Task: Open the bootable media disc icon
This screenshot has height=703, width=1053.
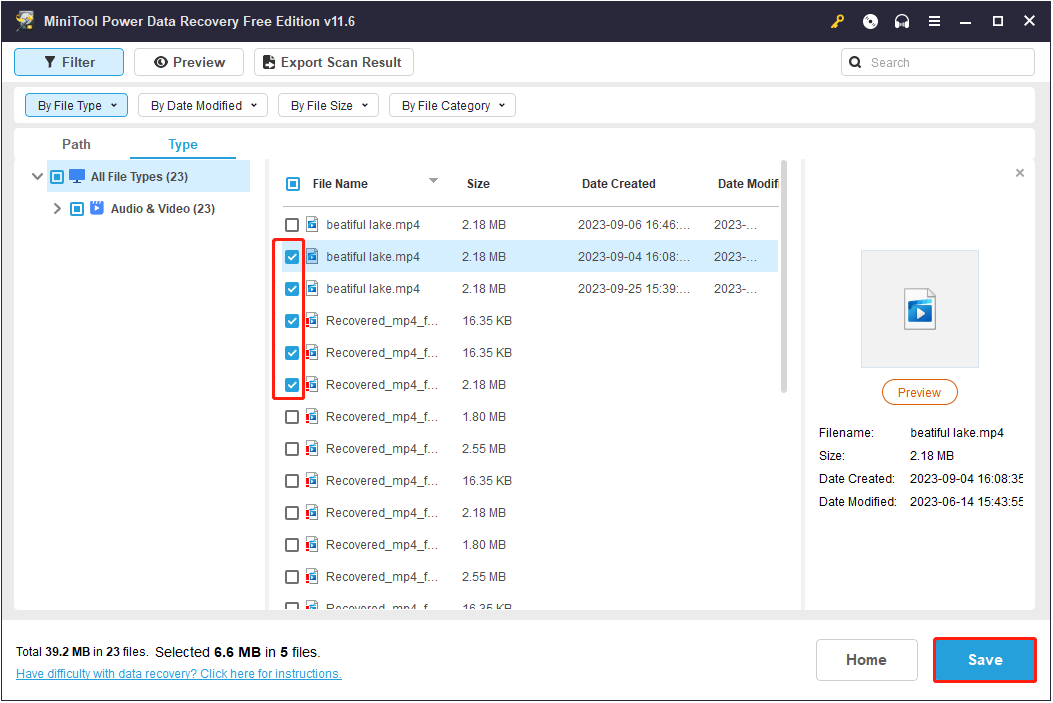Action: (869, 20)
